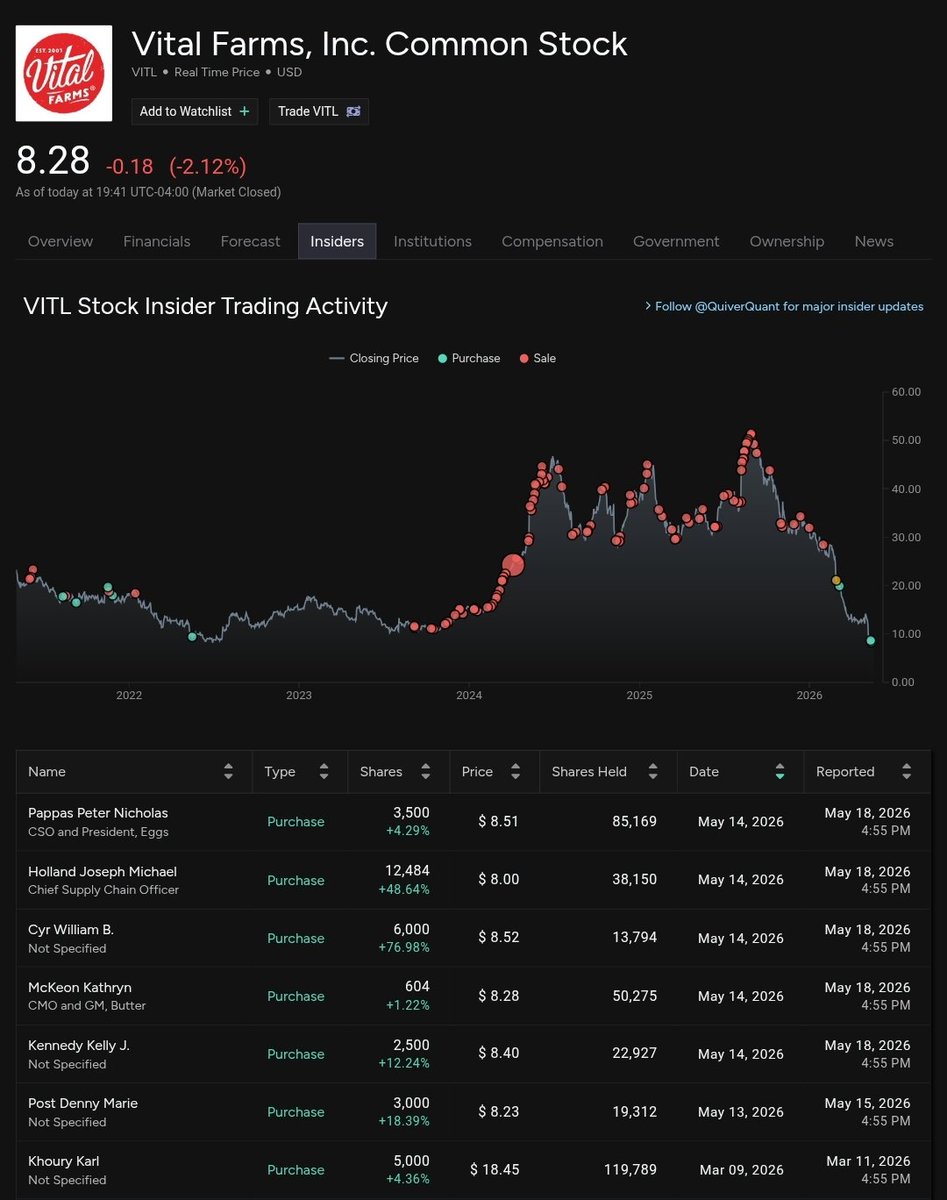Sort by the Reported column arrows
Screen dimensions: 947x1200
coord(906,771)
